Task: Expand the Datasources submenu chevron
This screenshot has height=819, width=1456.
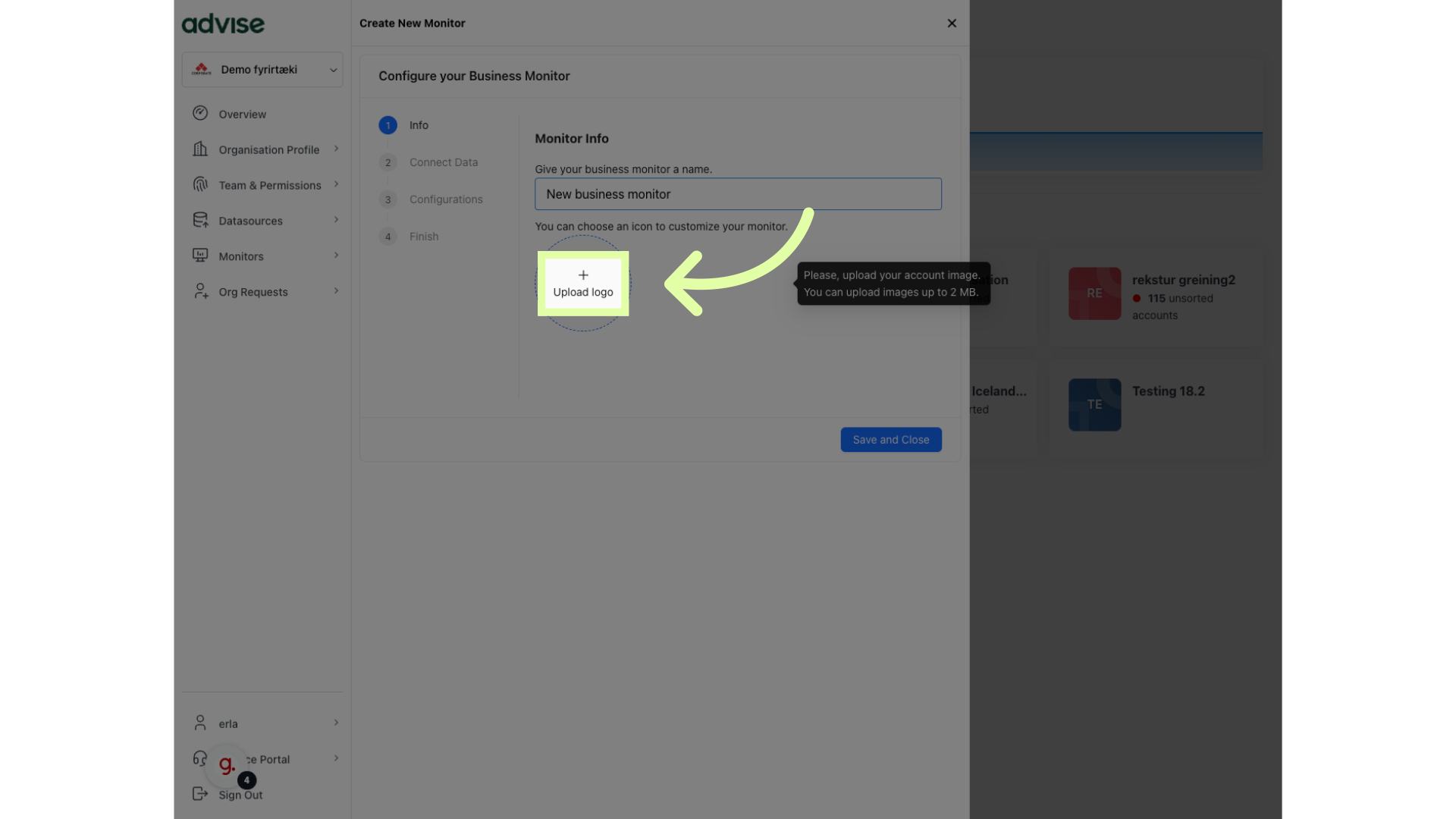Action: (336, 220)
